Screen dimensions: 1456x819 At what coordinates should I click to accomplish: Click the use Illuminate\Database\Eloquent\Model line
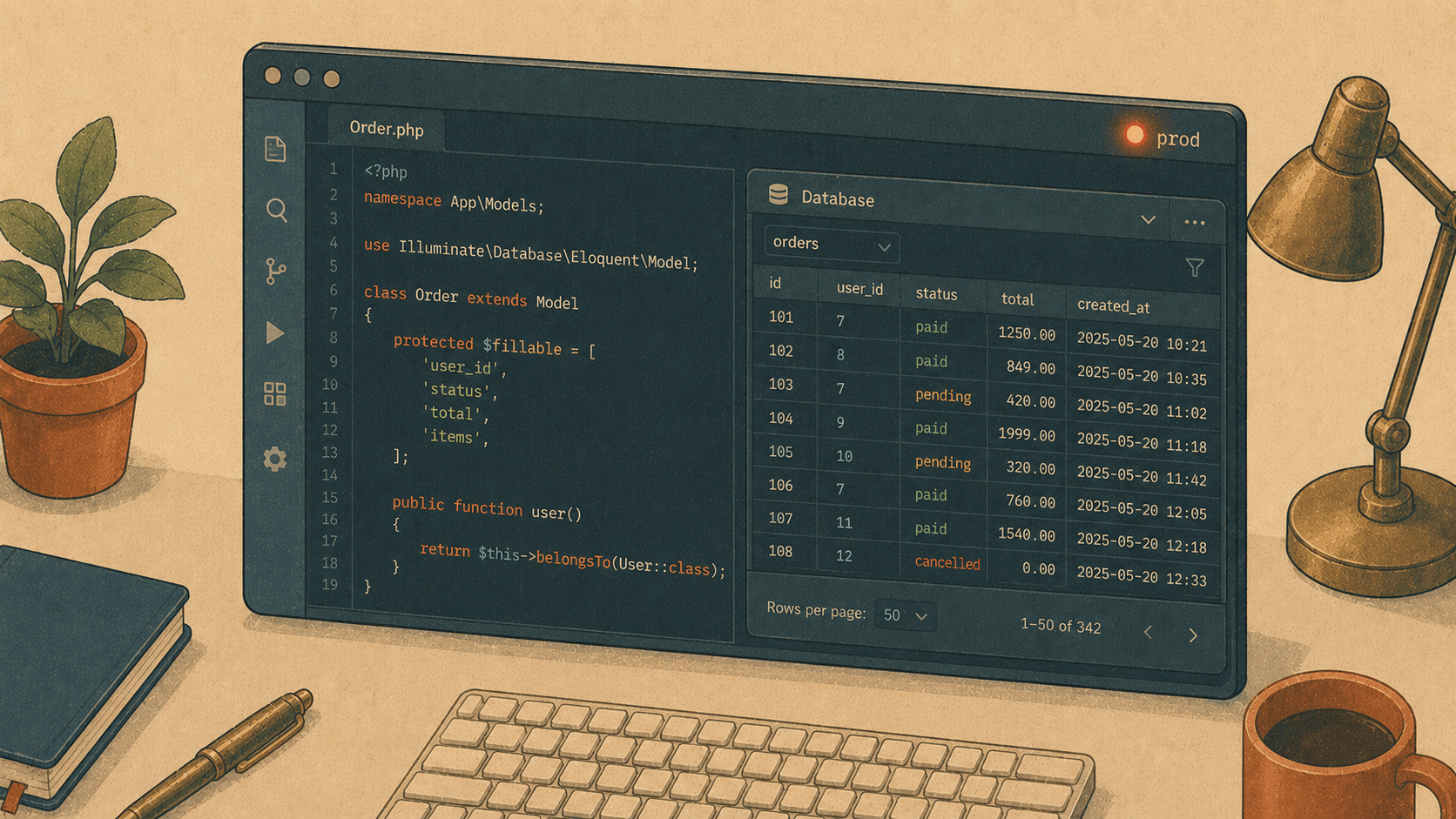pos(531,254)
